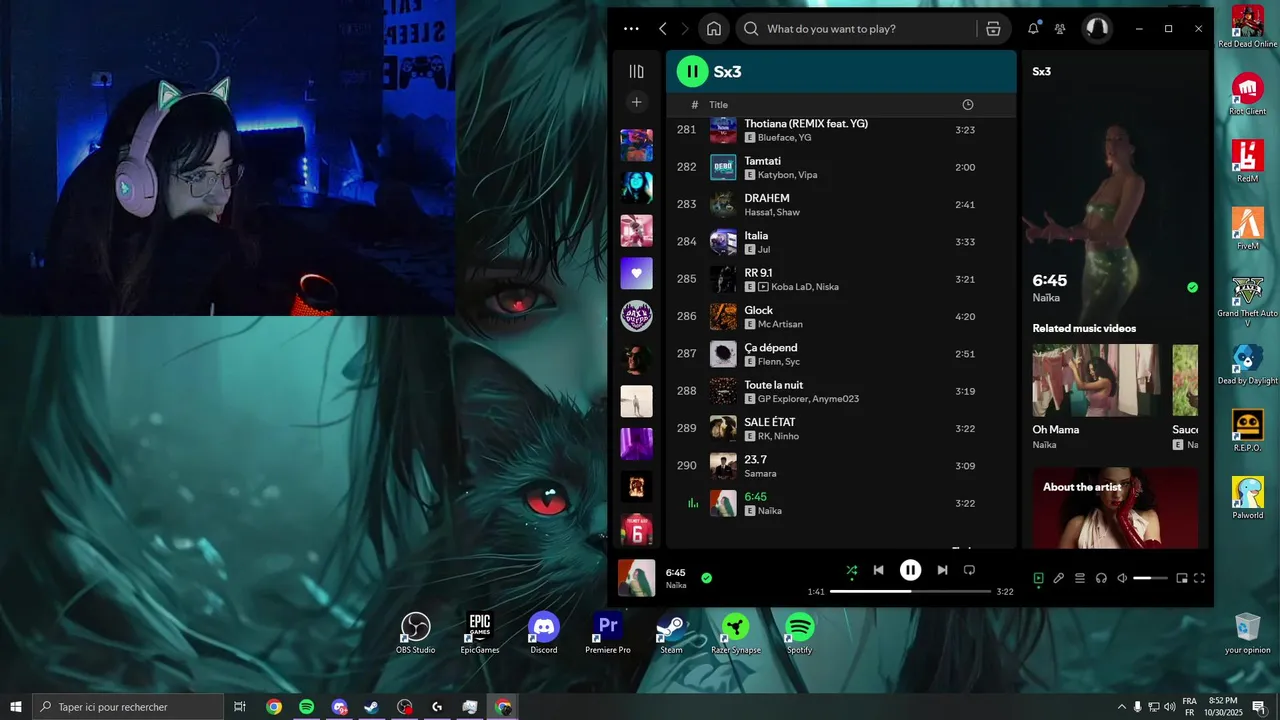
Task: Open the user profile avatar menu
Action: pyautogui.click(x=1097, y=29)
